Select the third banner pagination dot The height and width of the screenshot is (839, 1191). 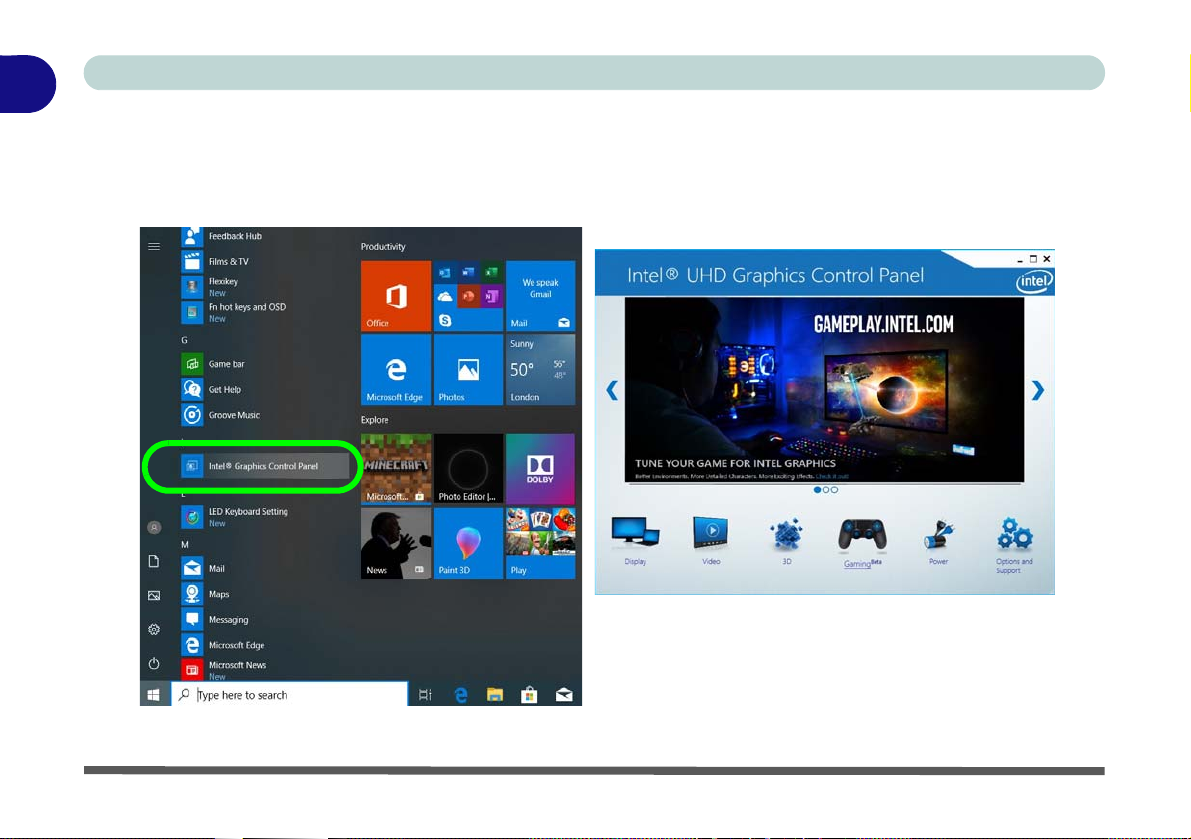(x=834, y=490)
